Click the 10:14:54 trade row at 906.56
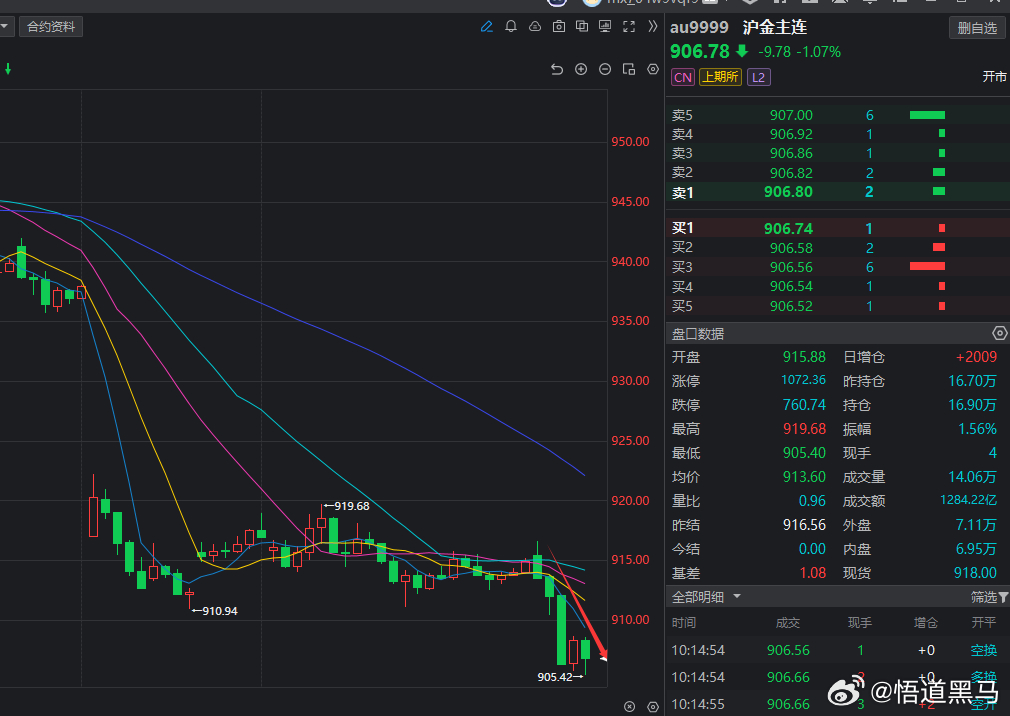The image size is (1010, 716). point(837,650)
